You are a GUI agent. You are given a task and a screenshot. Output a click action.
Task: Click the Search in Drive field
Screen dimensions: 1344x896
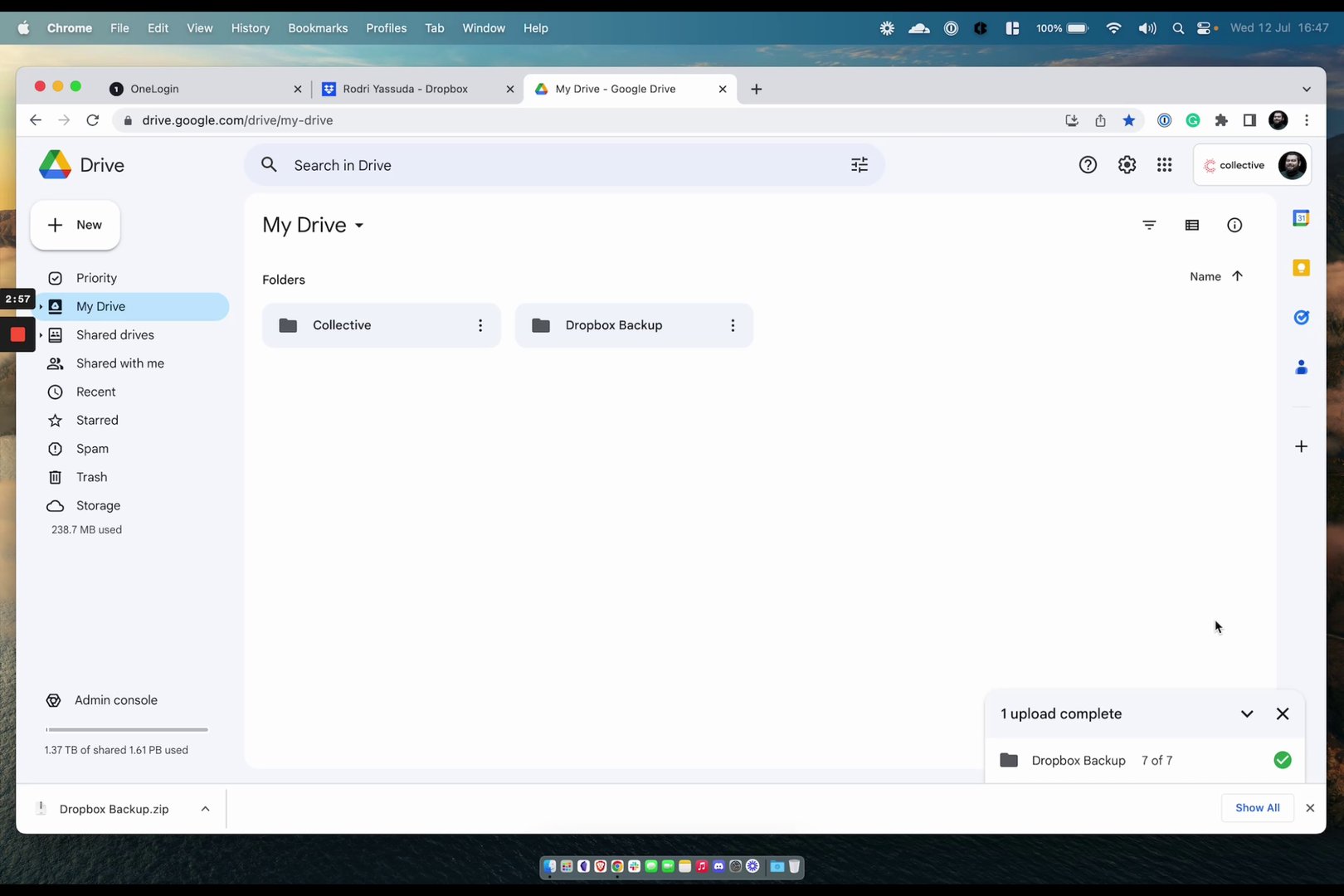564,165
